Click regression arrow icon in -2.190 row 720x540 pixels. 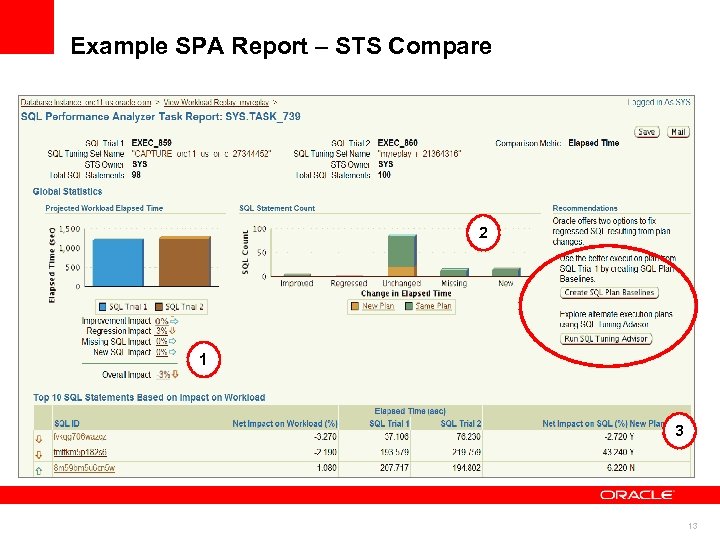pyautogui.click(x=39, y=455)
